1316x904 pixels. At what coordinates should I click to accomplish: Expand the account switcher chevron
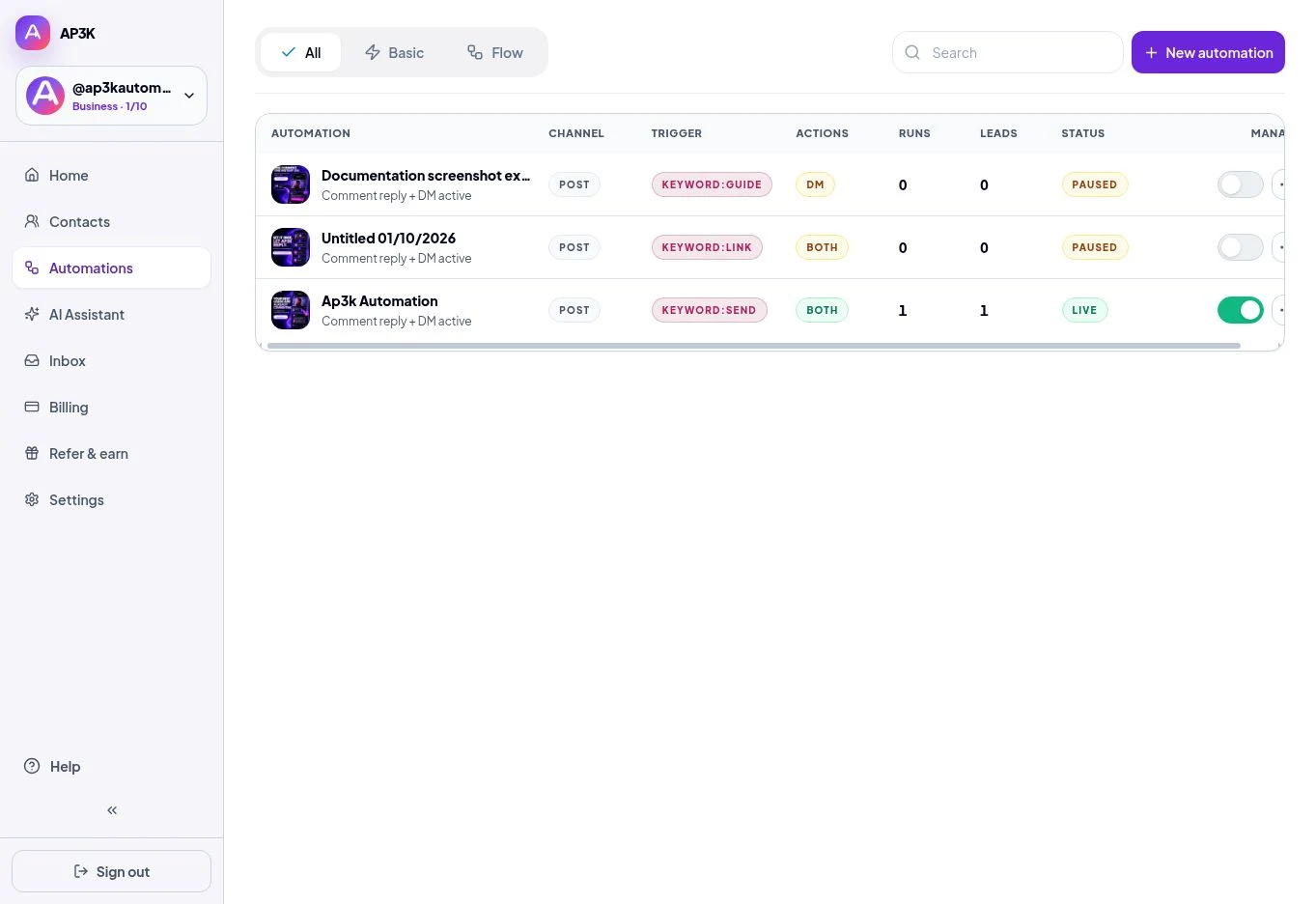point(189,96)
